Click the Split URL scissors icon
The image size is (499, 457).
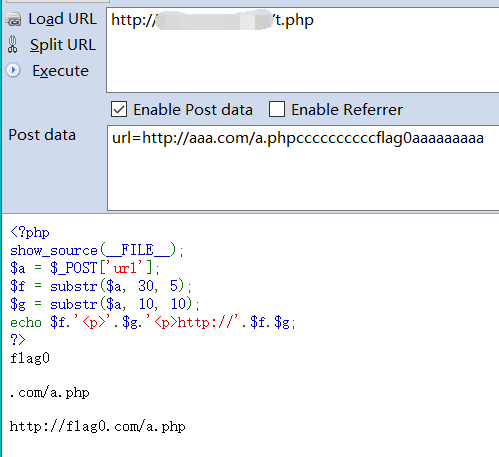click(x=13, y=44)
